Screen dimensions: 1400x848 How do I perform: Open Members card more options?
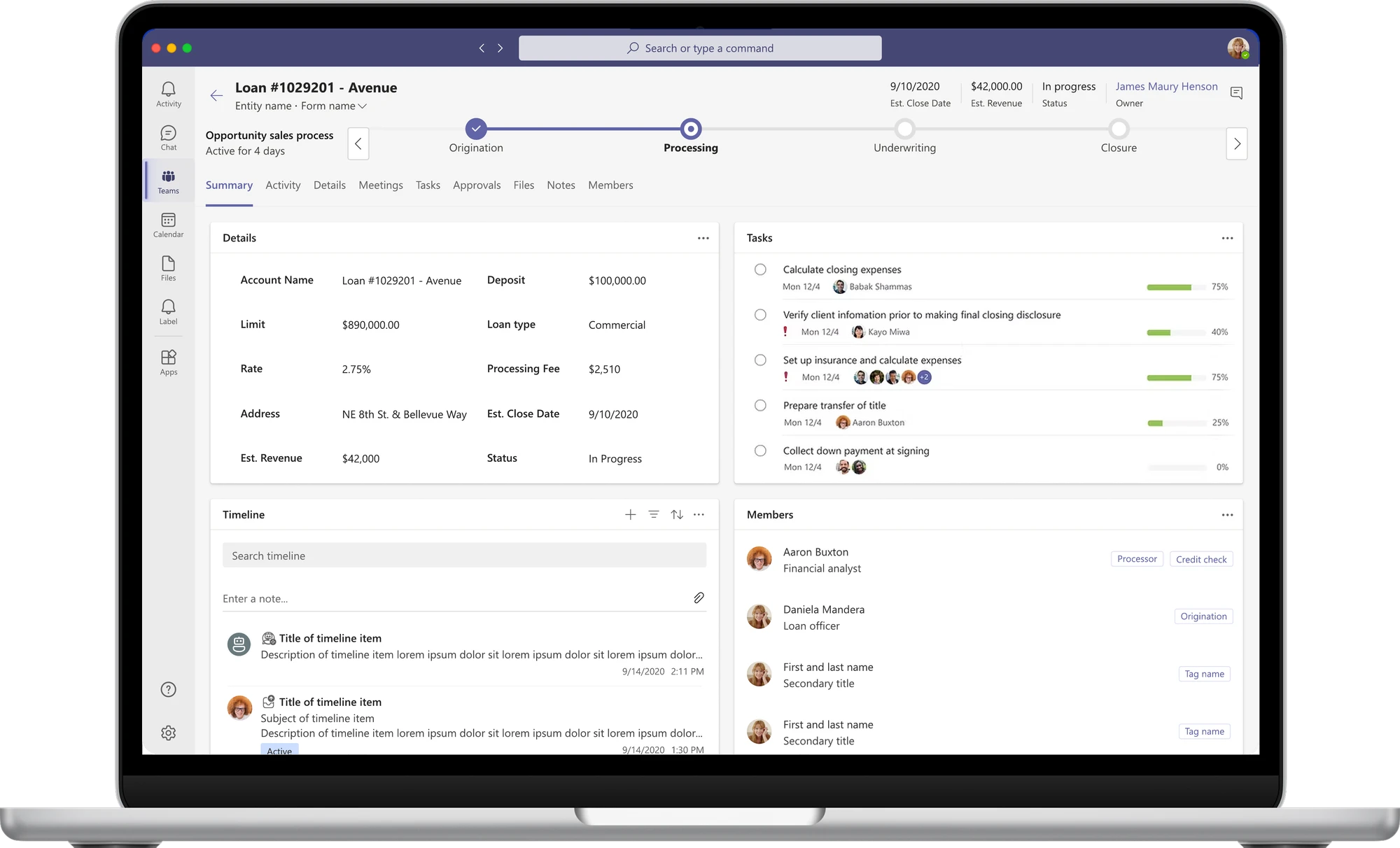point(1227,514)
